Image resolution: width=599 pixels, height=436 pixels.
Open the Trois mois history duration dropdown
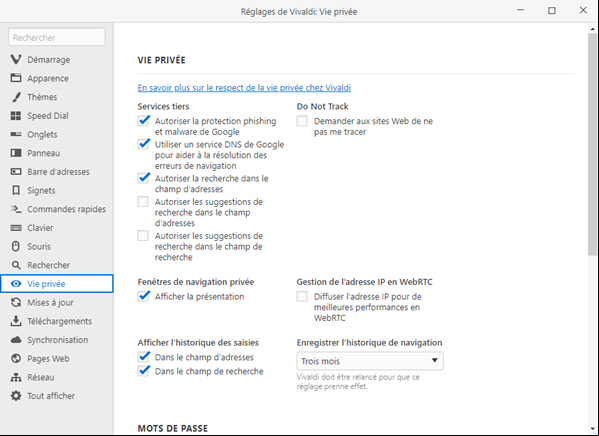point(370,361)
